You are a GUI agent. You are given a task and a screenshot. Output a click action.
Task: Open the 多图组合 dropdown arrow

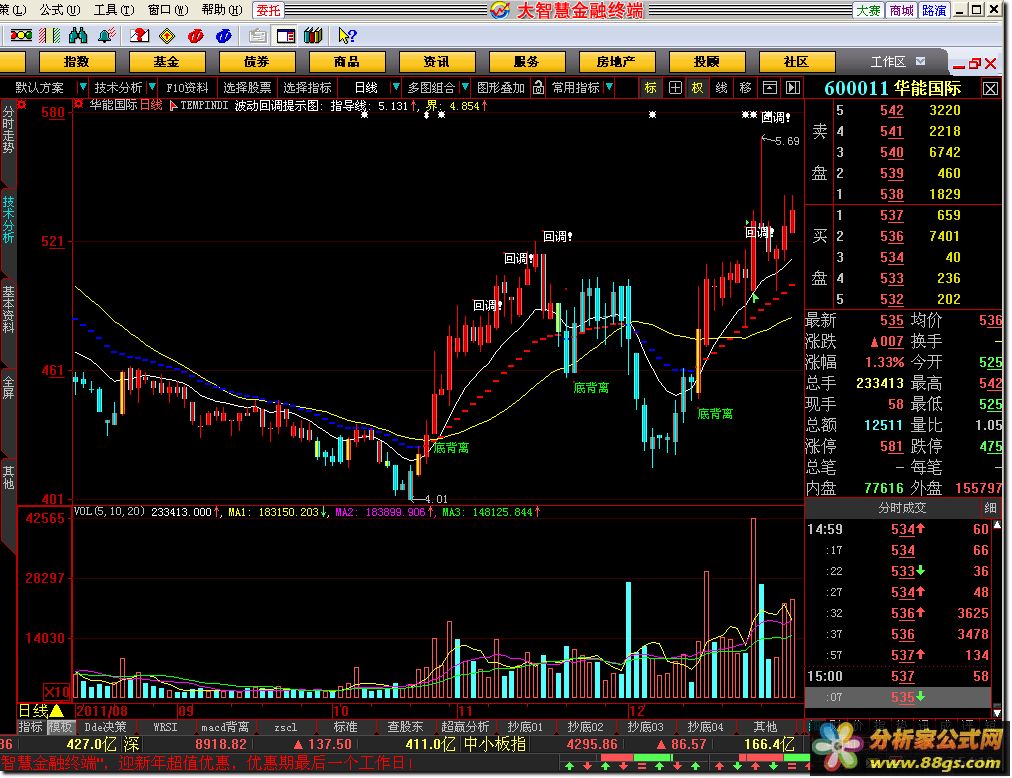tap(465, 87)
